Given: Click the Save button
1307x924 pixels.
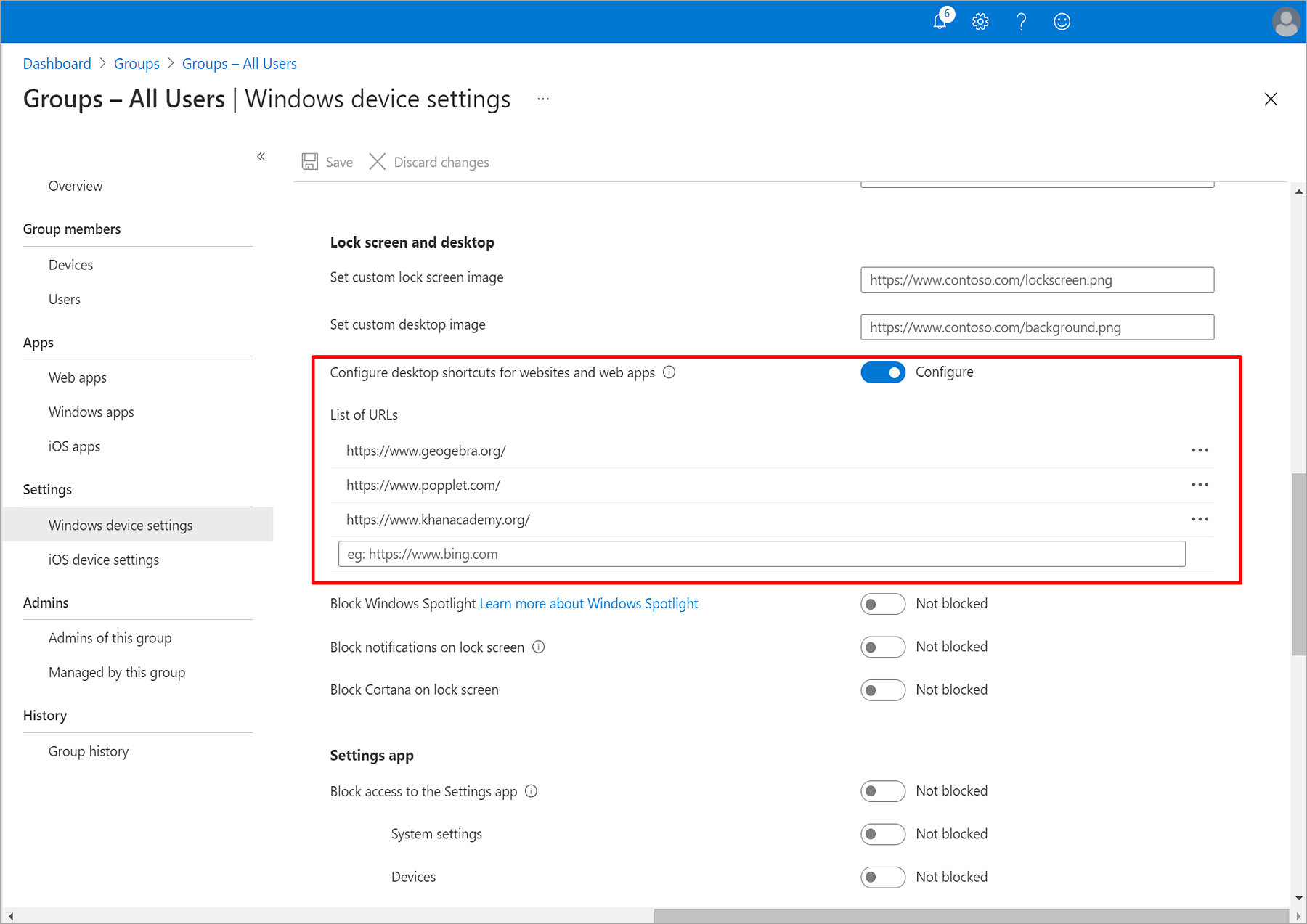Looking at the screenshot, I should pos(327,162).
